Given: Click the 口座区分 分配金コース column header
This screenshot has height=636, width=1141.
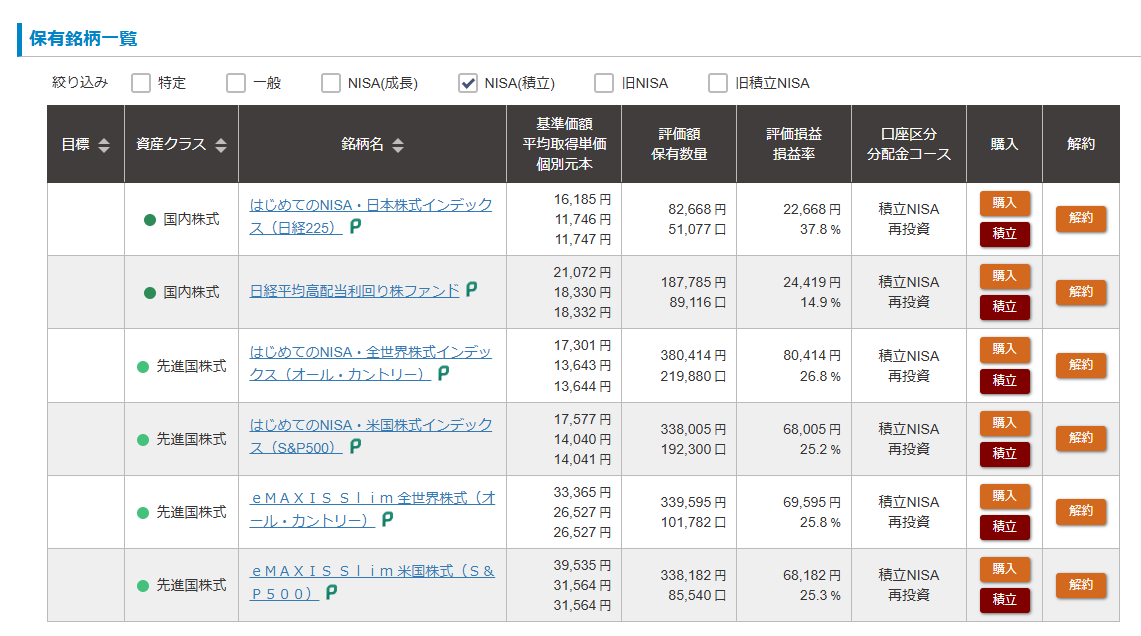Looking at the screenshot, I should pyautogui.click(x=909, y=144).
